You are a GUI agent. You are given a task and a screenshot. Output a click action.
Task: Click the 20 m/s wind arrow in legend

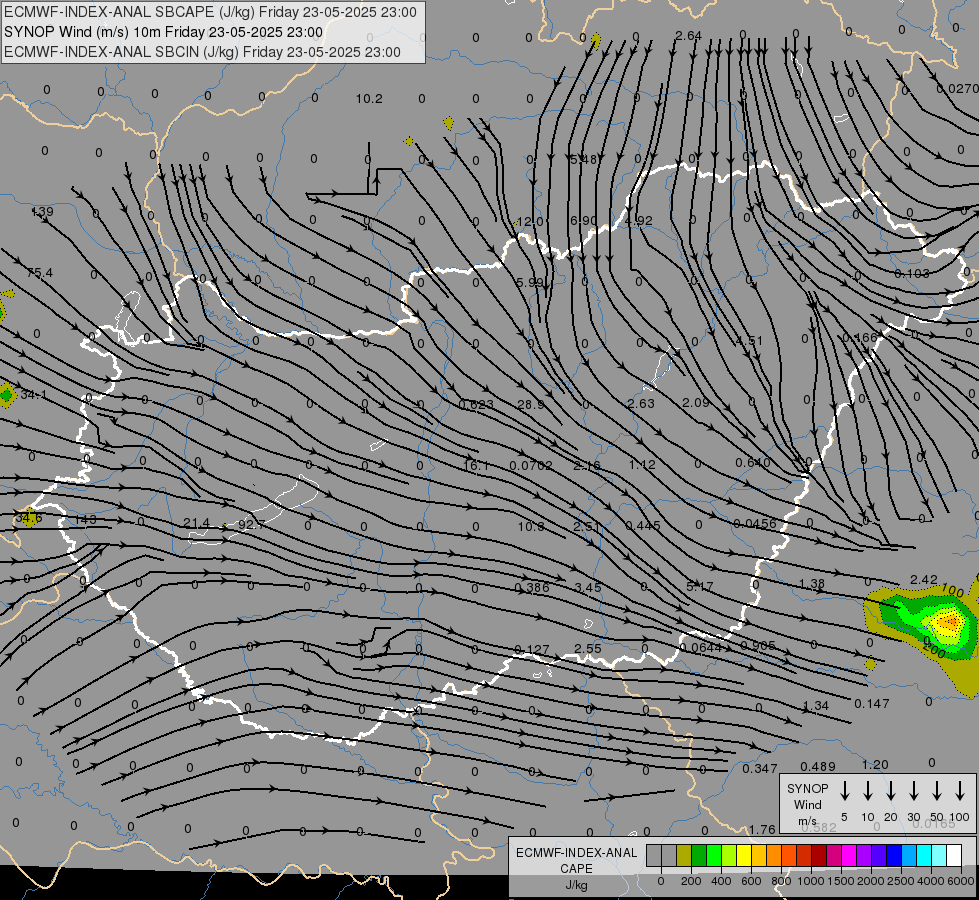(x=891, y=791)
